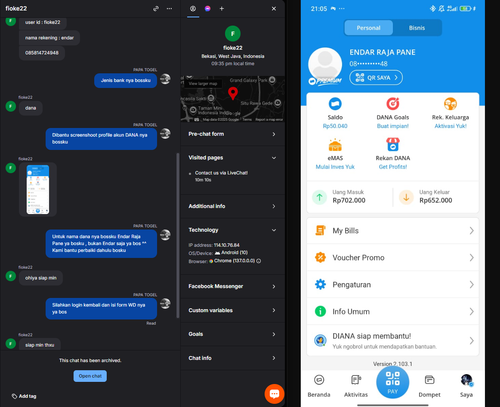The width and height of the screenshot is (500, 407).
Task: Open Contact us via LiveChat page link
Action: 221,173
